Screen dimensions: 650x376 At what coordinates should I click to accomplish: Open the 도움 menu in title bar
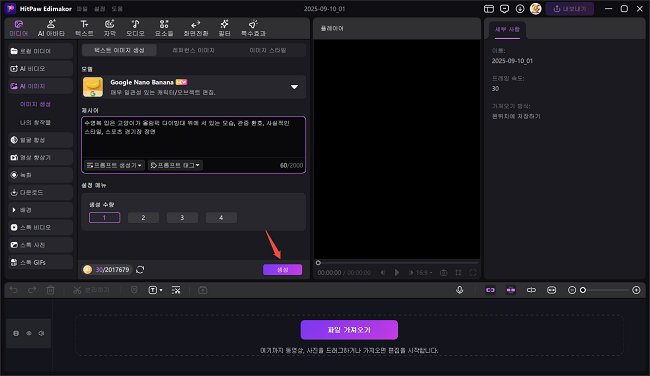tap(117, 9)
